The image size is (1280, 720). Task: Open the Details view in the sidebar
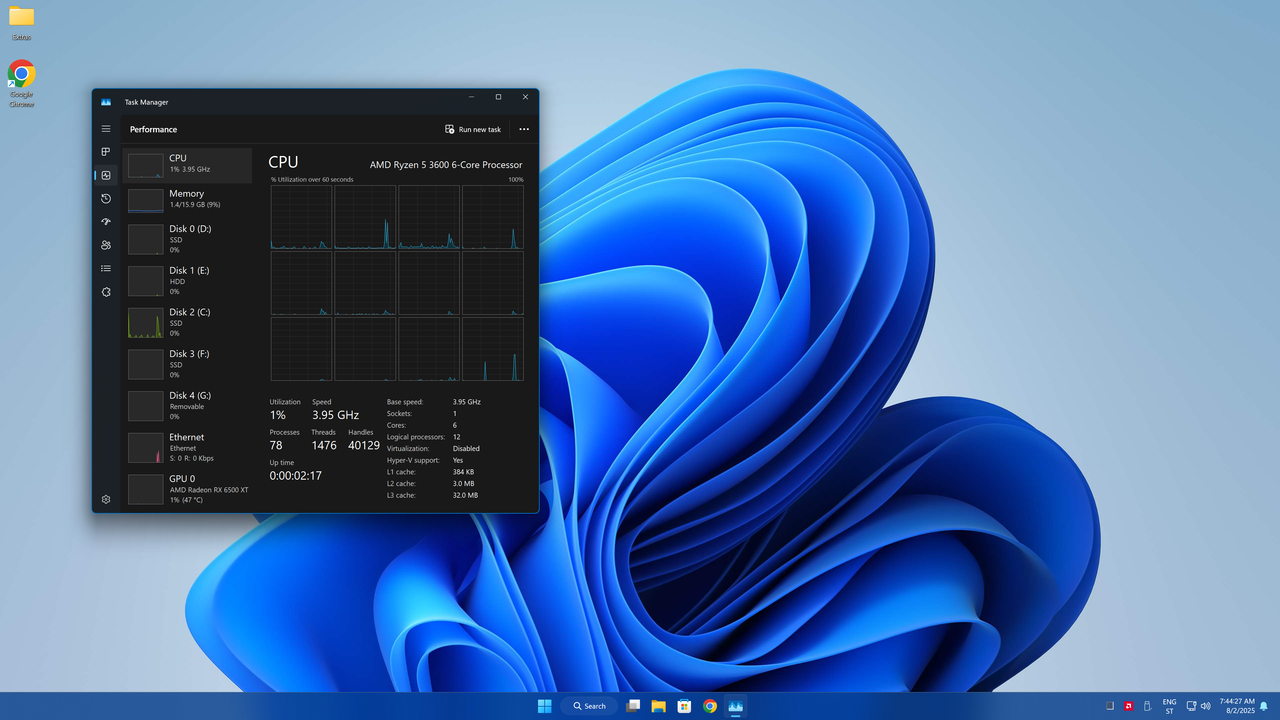click(106, 267)
